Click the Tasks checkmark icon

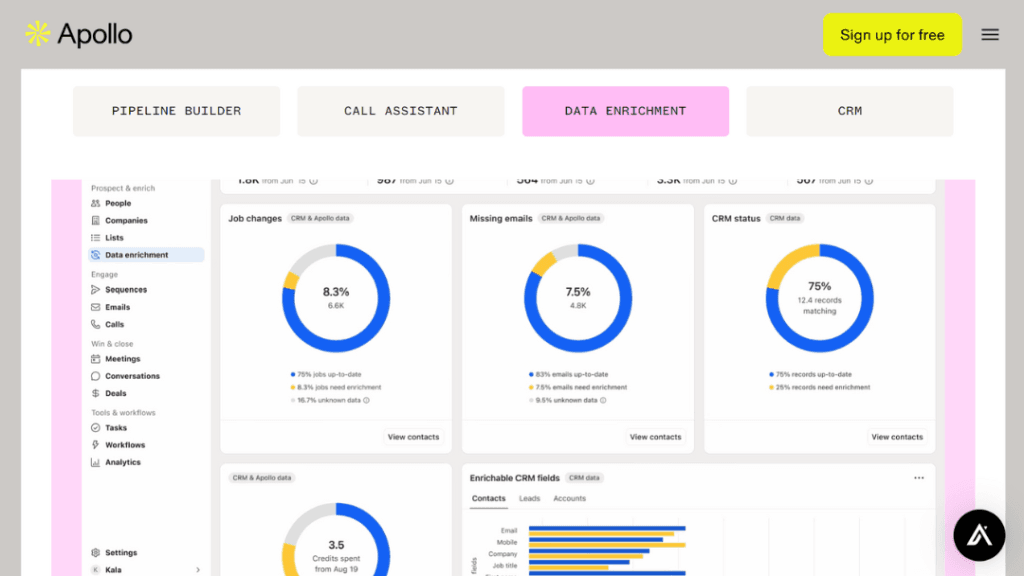click(95, 428)
